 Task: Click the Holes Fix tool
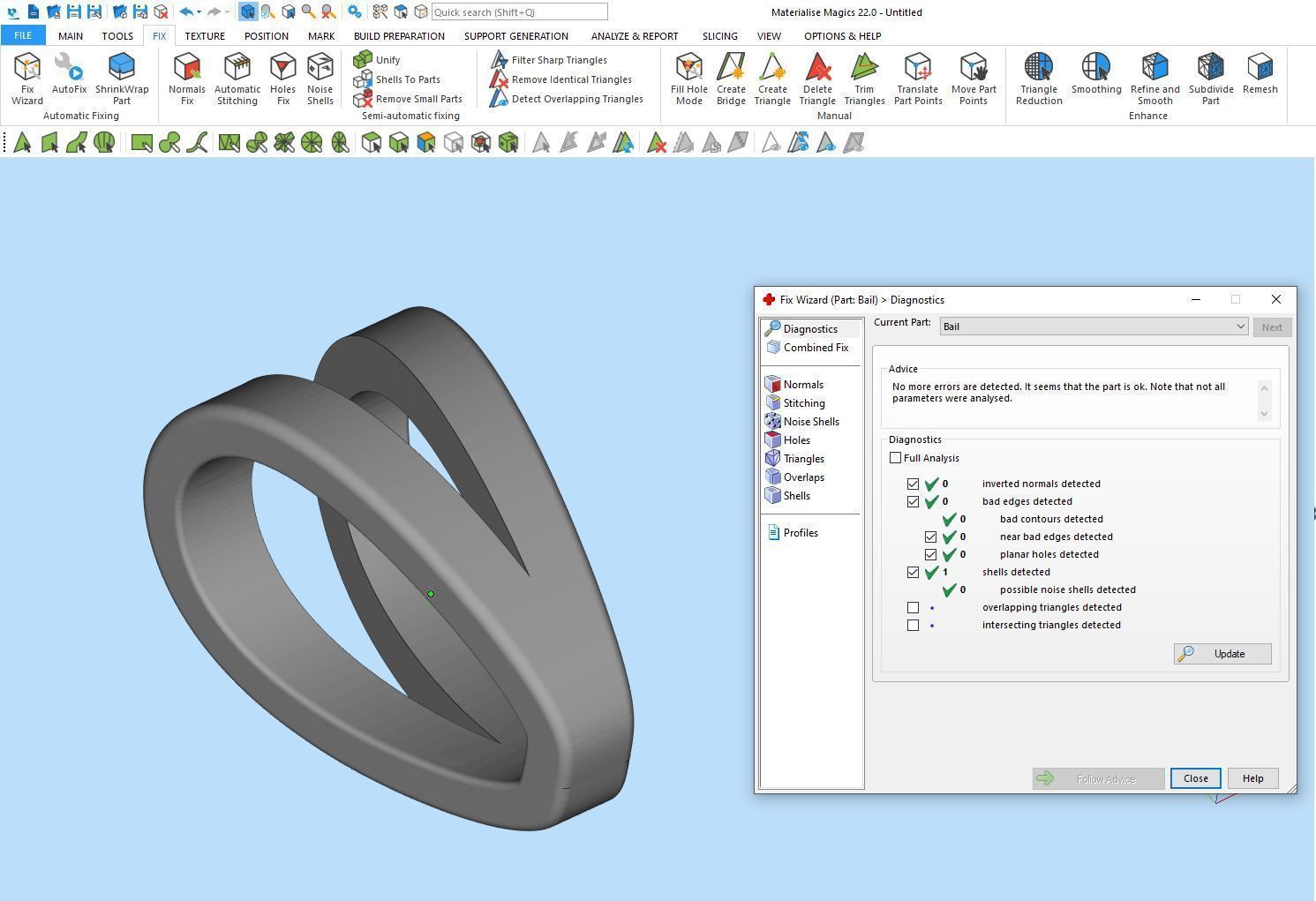pos(283,79)
